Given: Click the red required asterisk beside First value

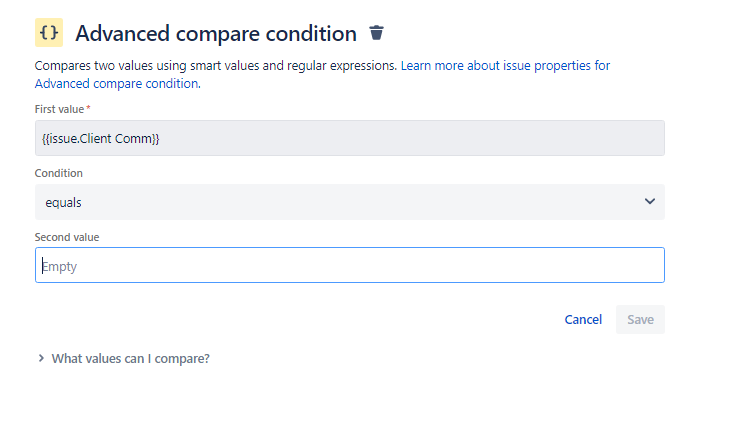Looking at the screenshot, I should 88,108.
